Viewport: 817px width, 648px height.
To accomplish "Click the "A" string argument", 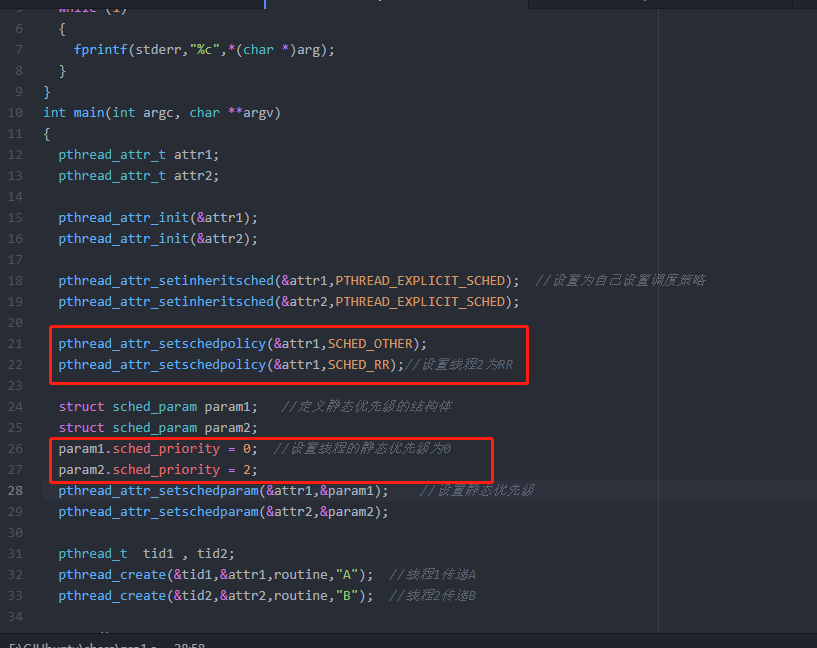I will 346,575.
